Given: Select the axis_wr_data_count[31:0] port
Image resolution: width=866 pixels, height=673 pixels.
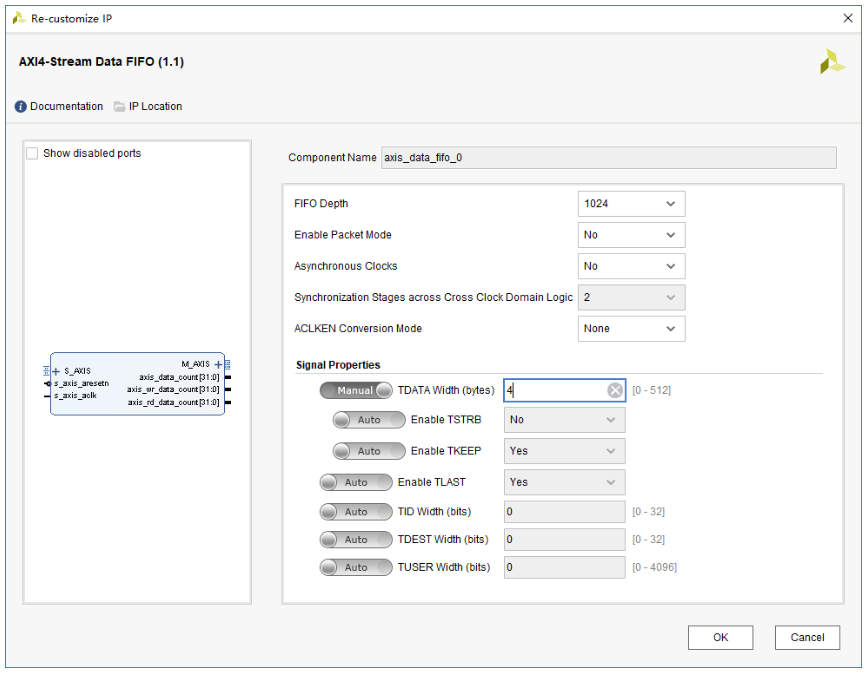Looking at the screenshot, I should [173, 389].
